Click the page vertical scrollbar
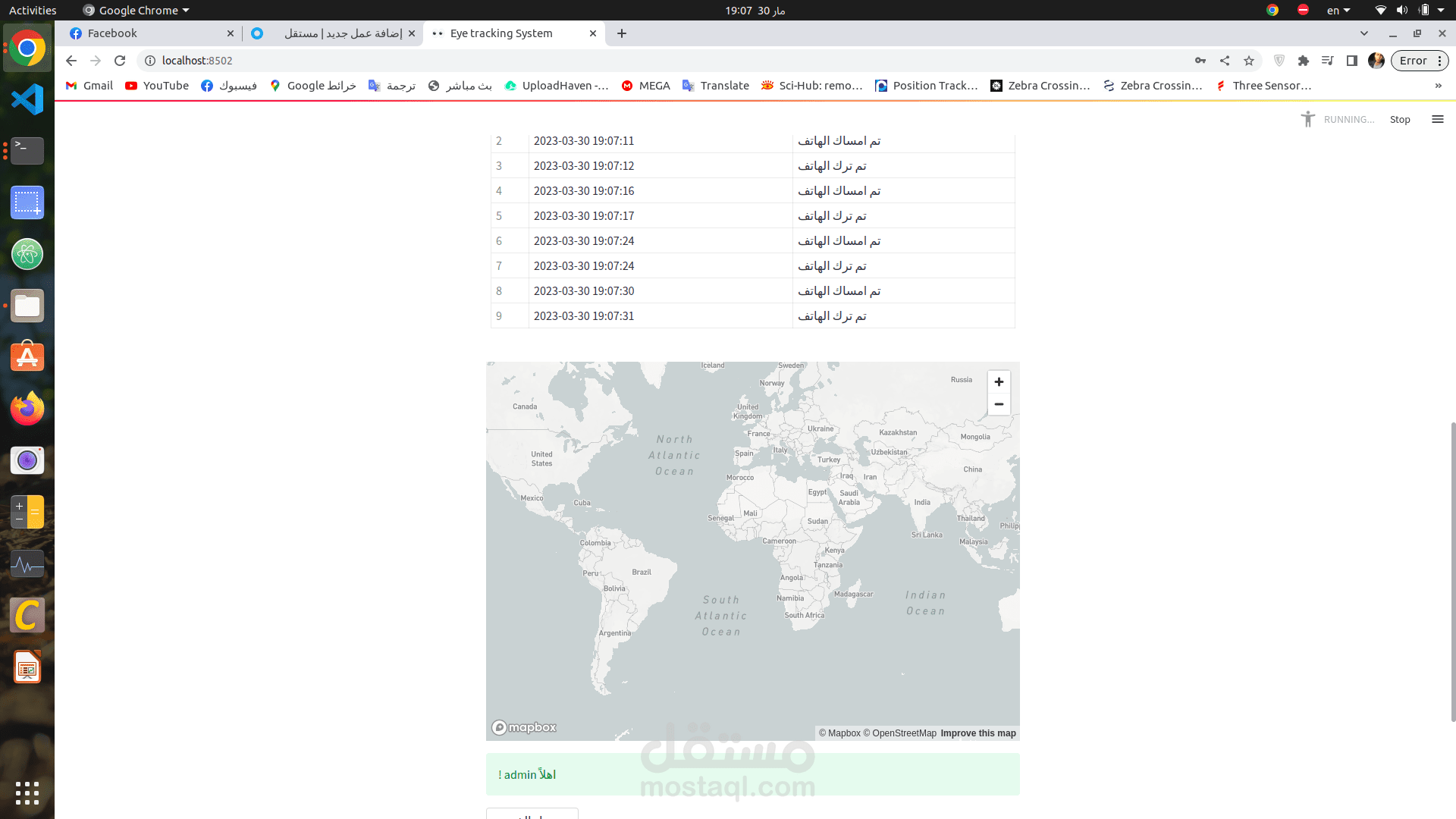 point(1453,569)
